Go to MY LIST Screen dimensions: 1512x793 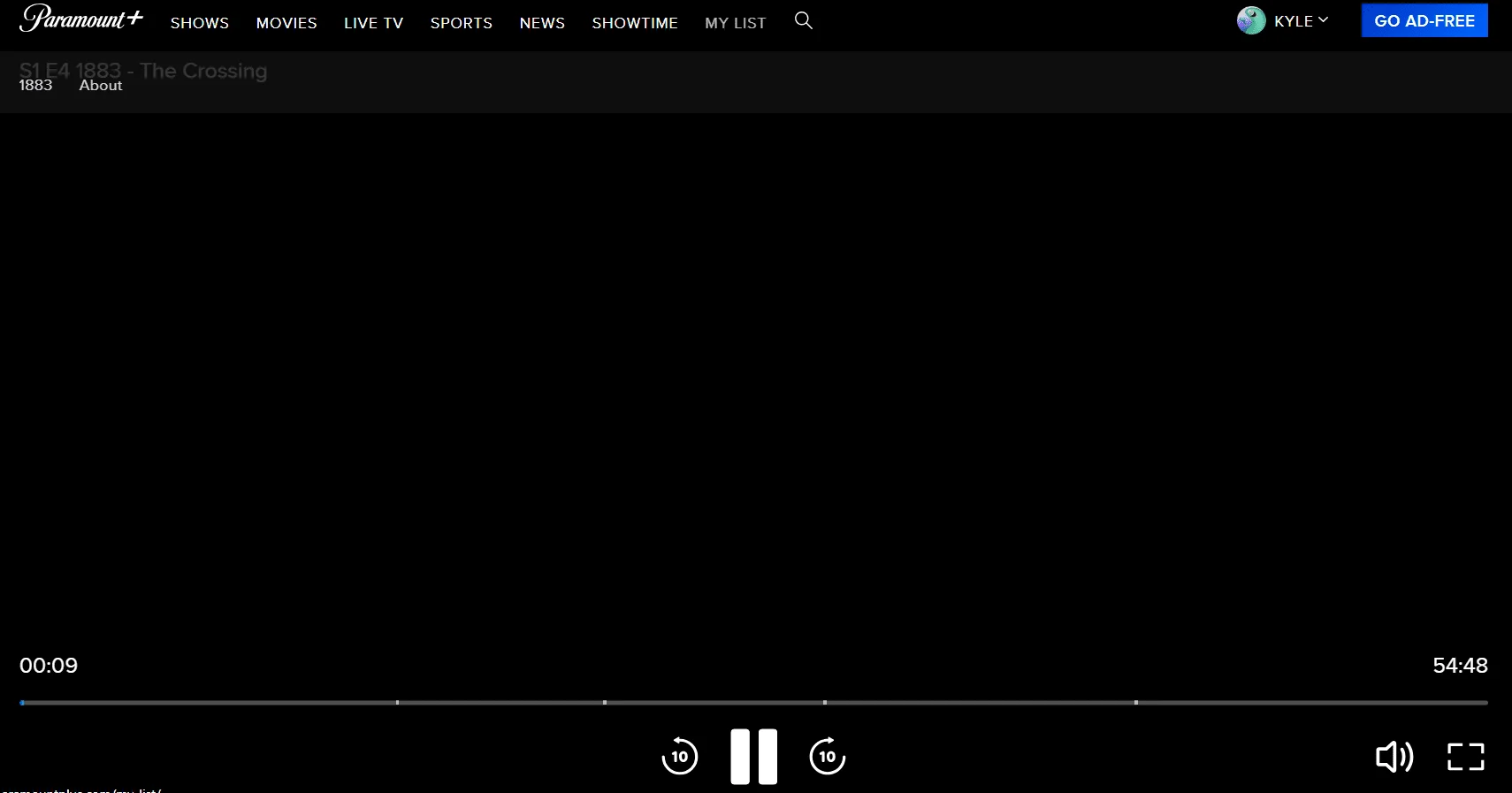coord(736,23)
